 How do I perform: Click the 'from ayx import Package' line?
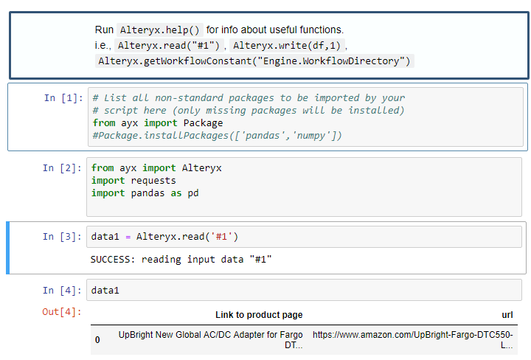(158, 123)
